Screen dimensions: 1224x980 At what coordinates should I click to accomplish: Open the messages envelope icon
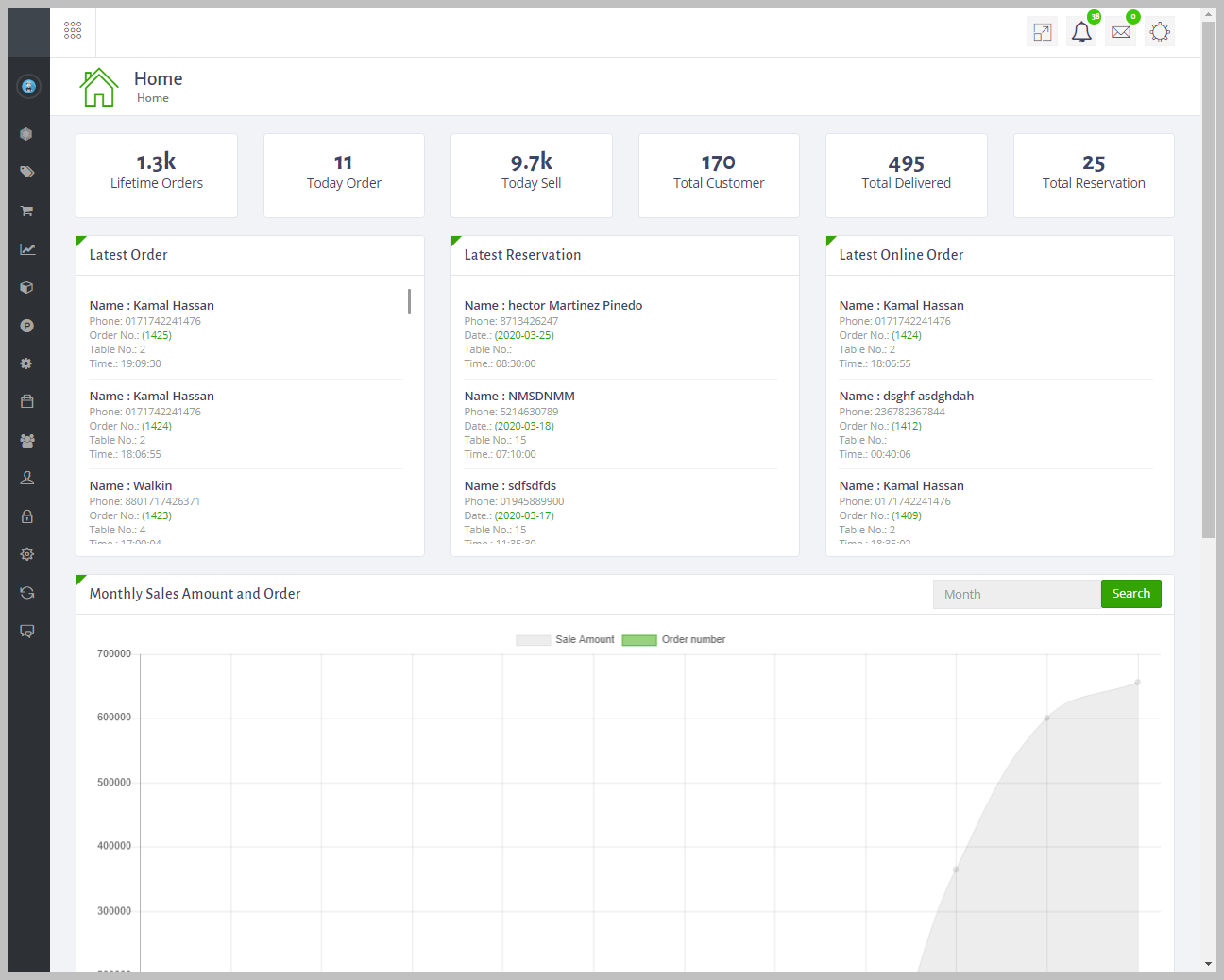point(1121,32)
